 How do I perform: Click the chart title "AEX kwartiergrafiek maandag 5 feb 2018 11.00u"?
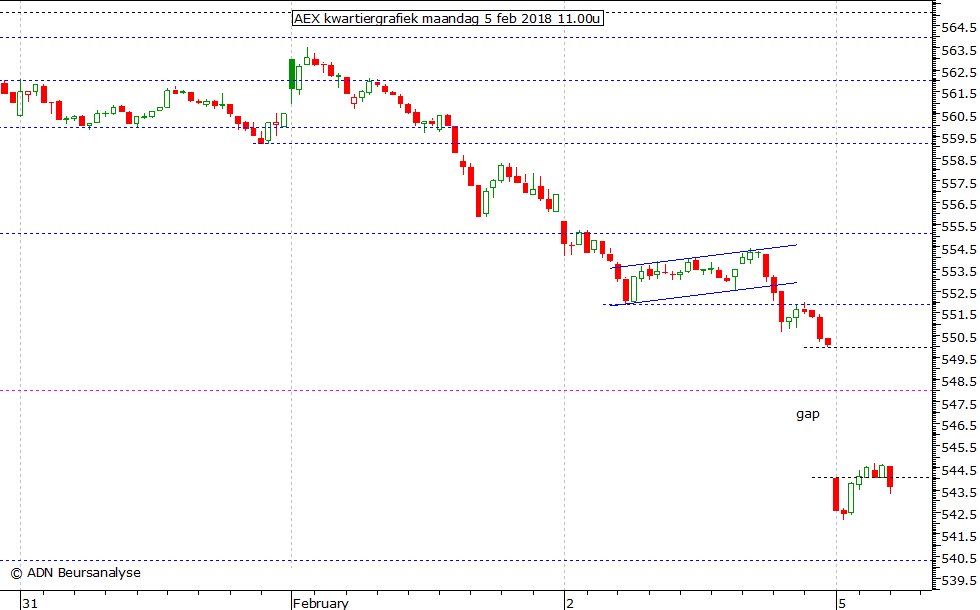[x=448, y=19]
